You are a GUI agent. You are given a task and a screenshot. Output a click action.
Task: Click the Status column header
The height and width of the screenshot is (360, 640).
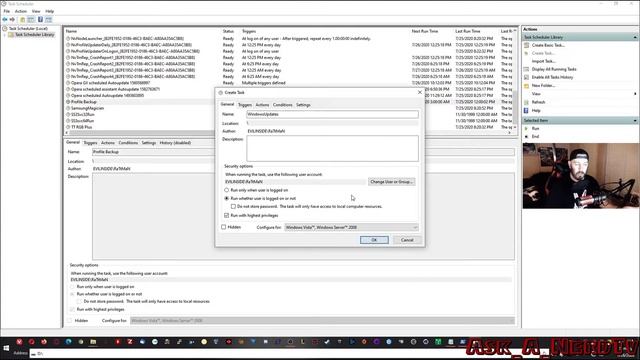(x=228, y=31)
